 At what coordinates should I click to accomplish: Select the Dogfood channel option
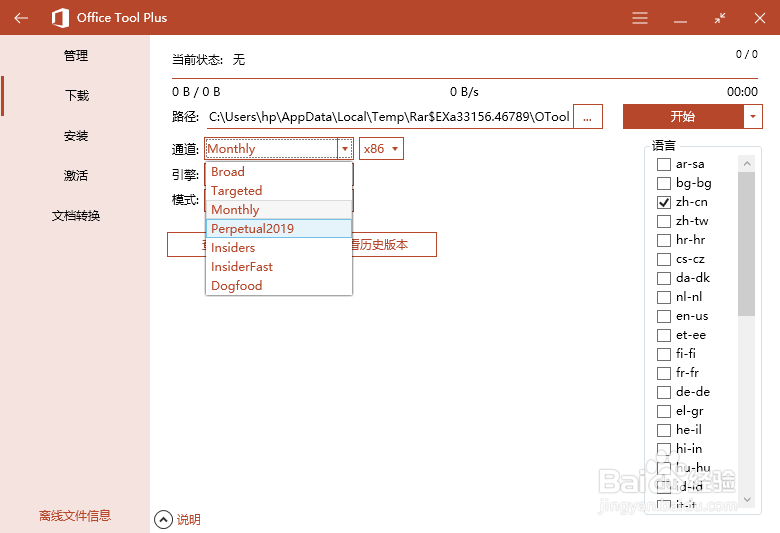click(279, 286)
